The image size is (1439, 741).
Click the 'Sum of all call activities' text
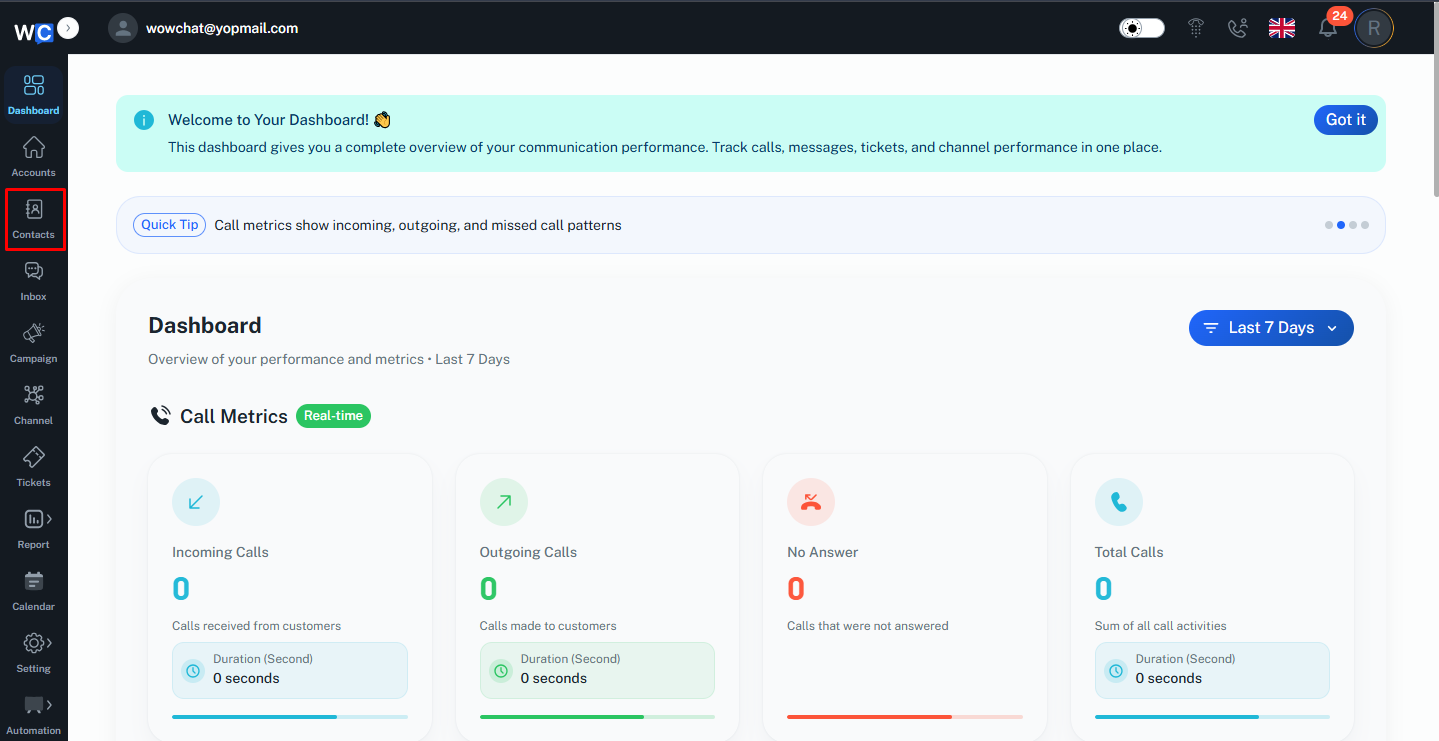coord(1160,626)
